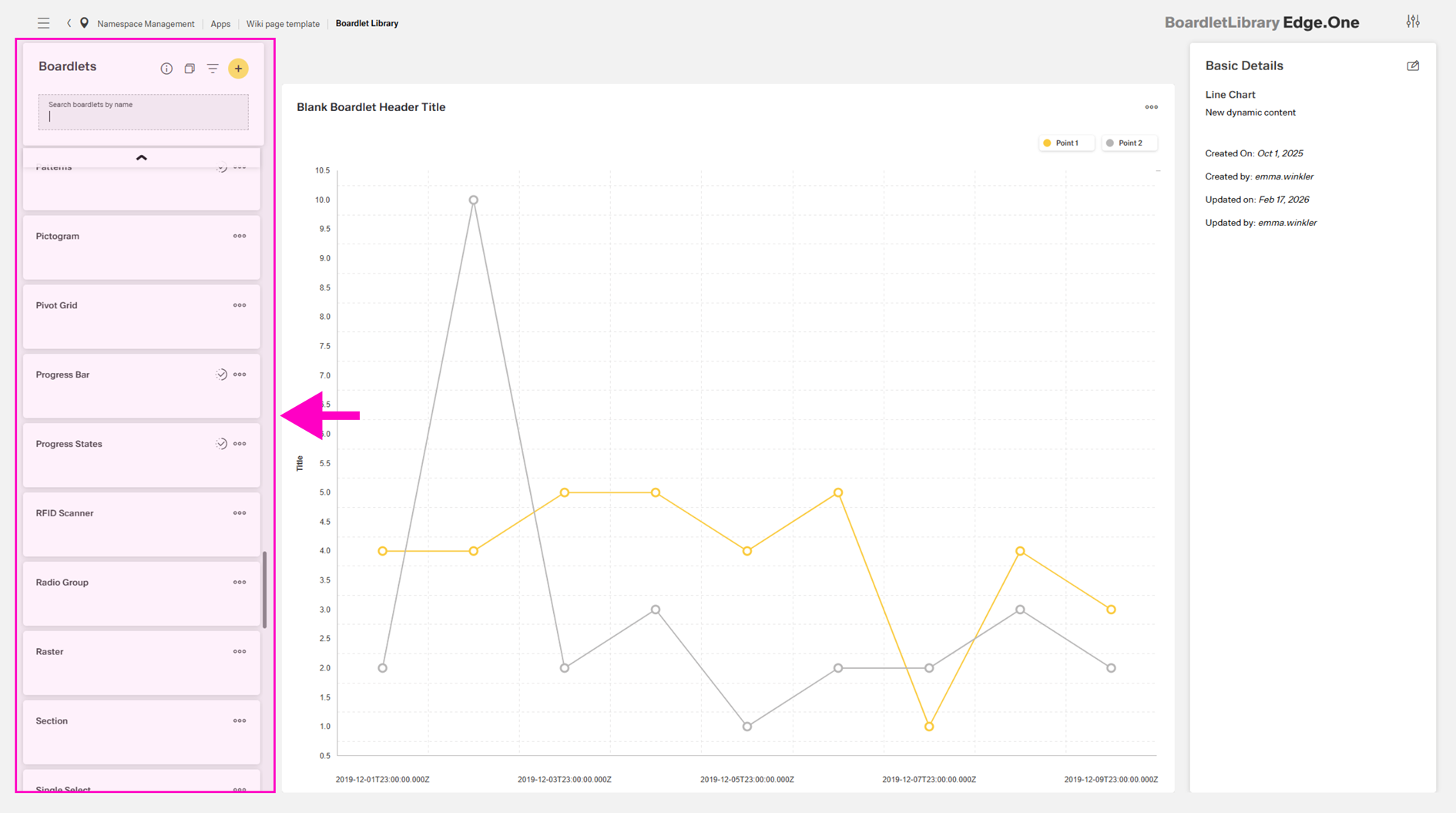Viewport: 1456px width, 813px height.
Task: Open three-dot menu for RFID Scanner
Action: [240, 513]
